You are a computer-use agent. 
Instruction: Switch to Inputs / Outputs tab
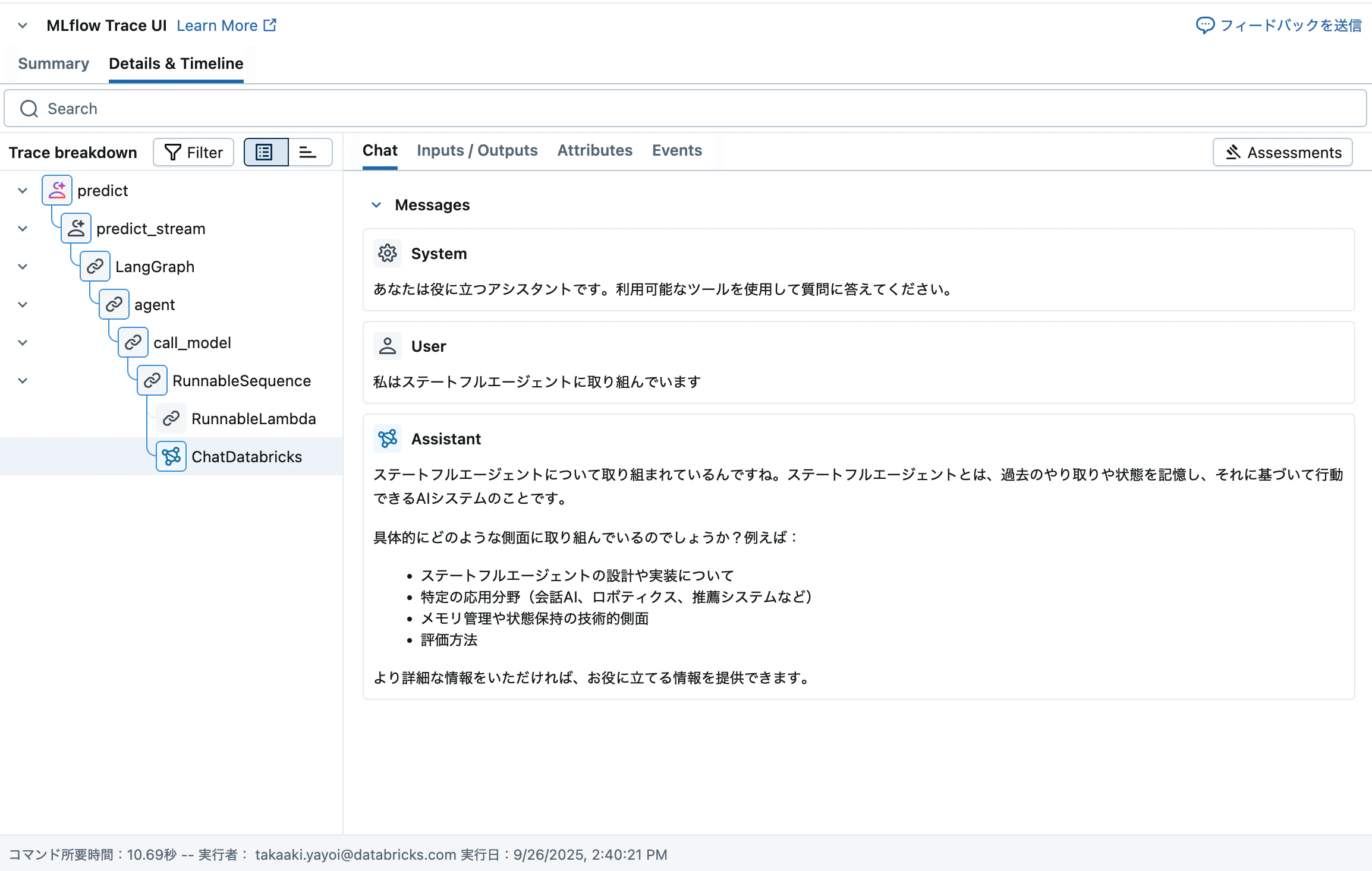point(477,150)
